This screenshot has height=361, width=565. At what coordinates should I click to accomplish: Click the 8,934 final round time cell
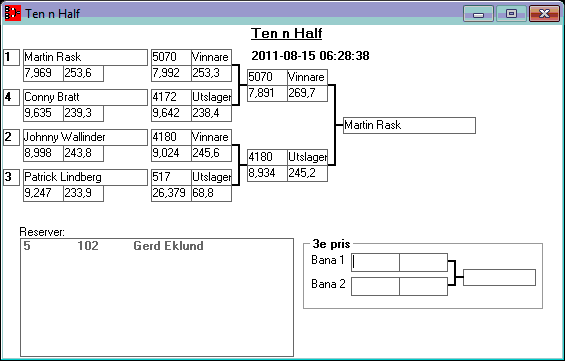[x=267, y=173]
